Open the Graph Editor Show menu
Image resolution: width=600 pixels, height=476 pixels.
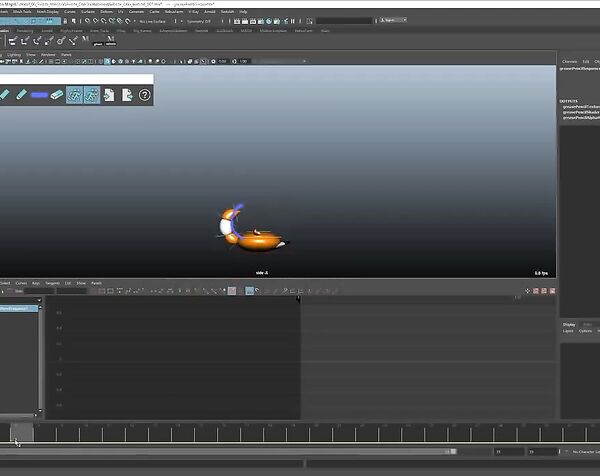[81, 283]
